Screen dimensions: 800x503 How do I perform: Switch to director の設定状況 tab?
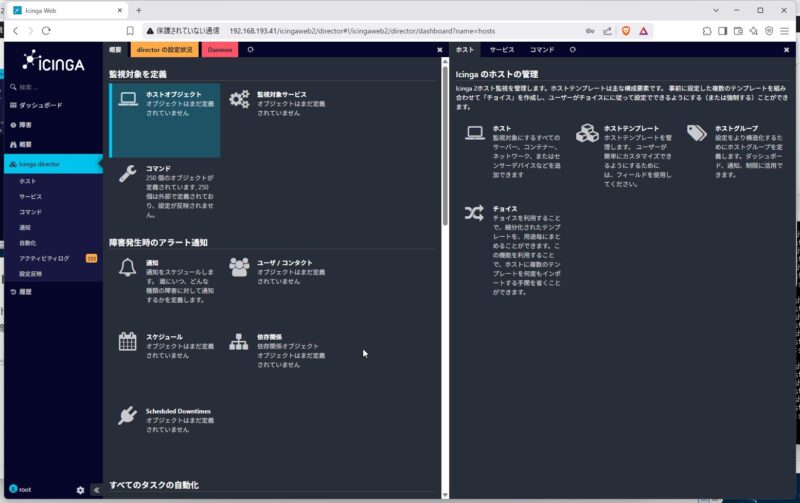(164, 50)
